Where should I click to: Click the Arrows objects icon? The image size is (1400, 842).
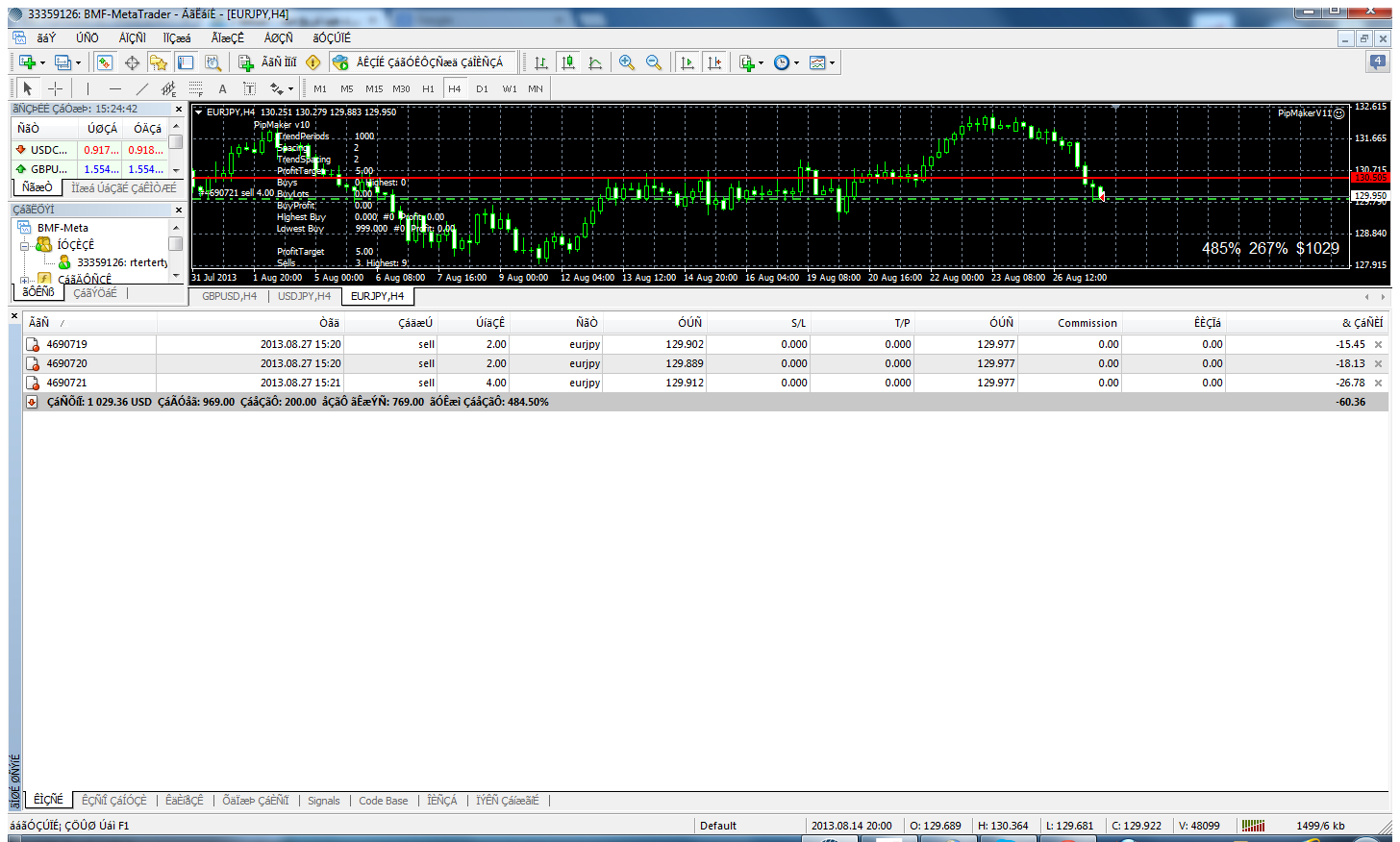click(277, 88)
